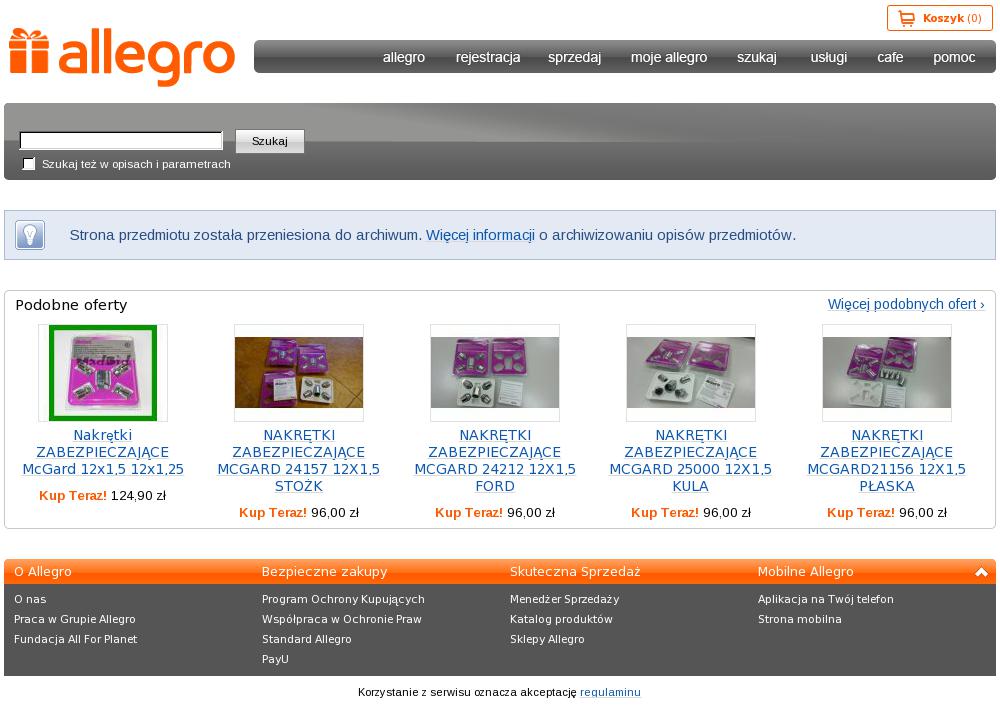Open Strona mobilna footer link
1000x712 pixels.
[800, 619]
